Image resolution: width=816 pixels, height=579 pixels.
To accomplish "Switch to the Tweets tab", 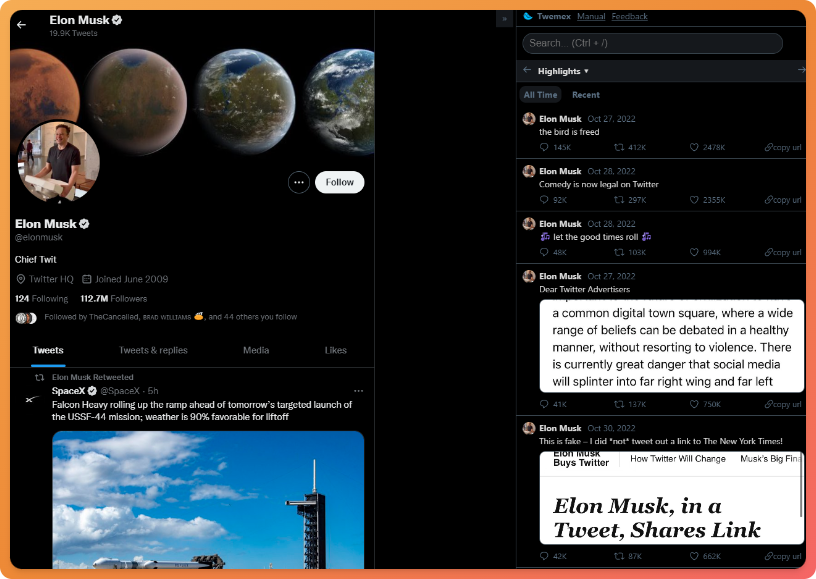I will [x=48, y=350].
